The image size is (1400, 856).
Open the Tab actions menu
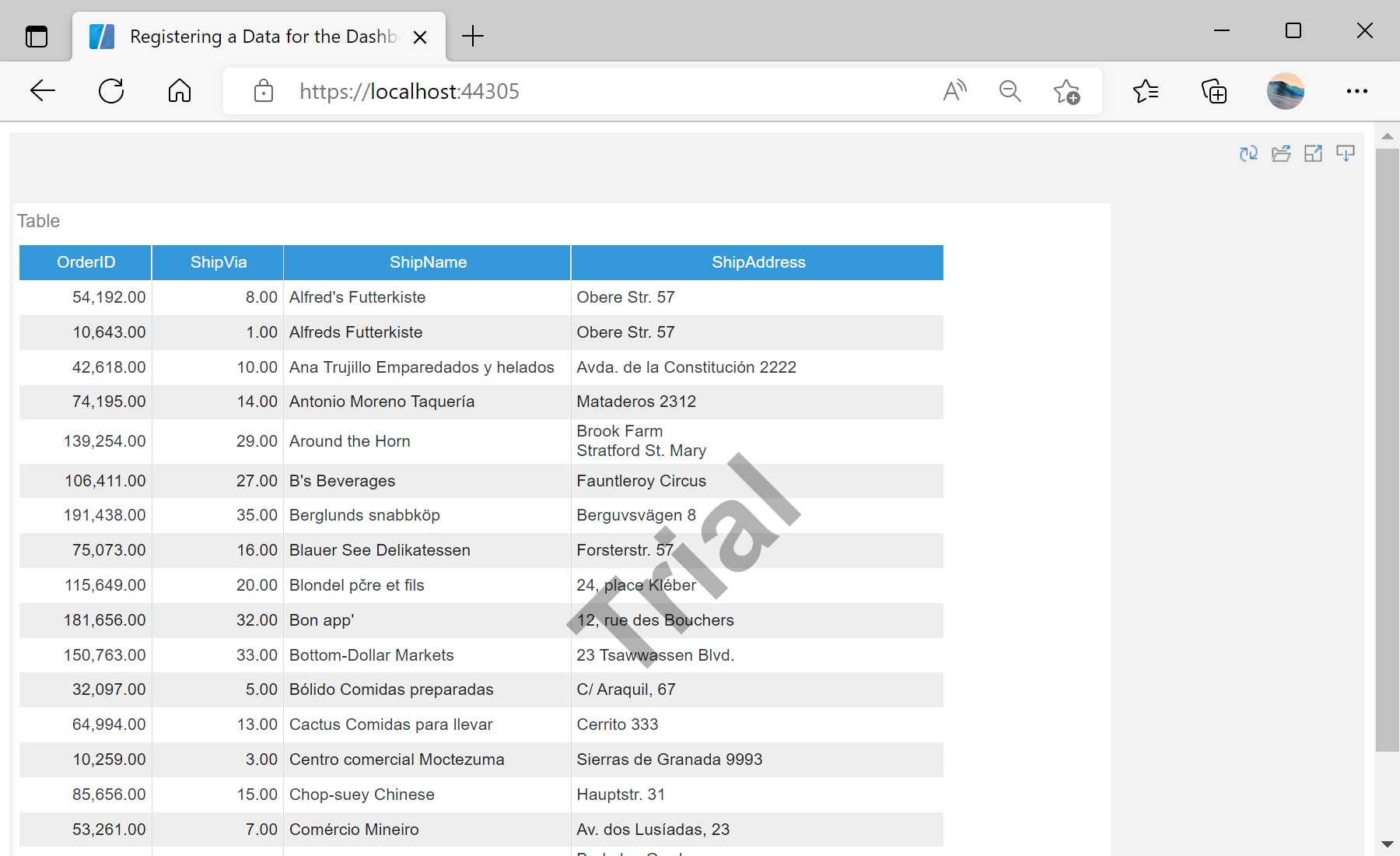(x=37, y=36)
